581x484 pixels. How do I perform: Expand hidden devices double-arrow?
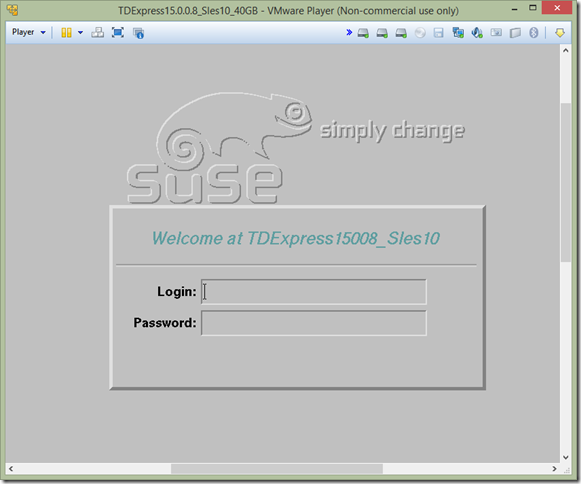coord(349,33)
